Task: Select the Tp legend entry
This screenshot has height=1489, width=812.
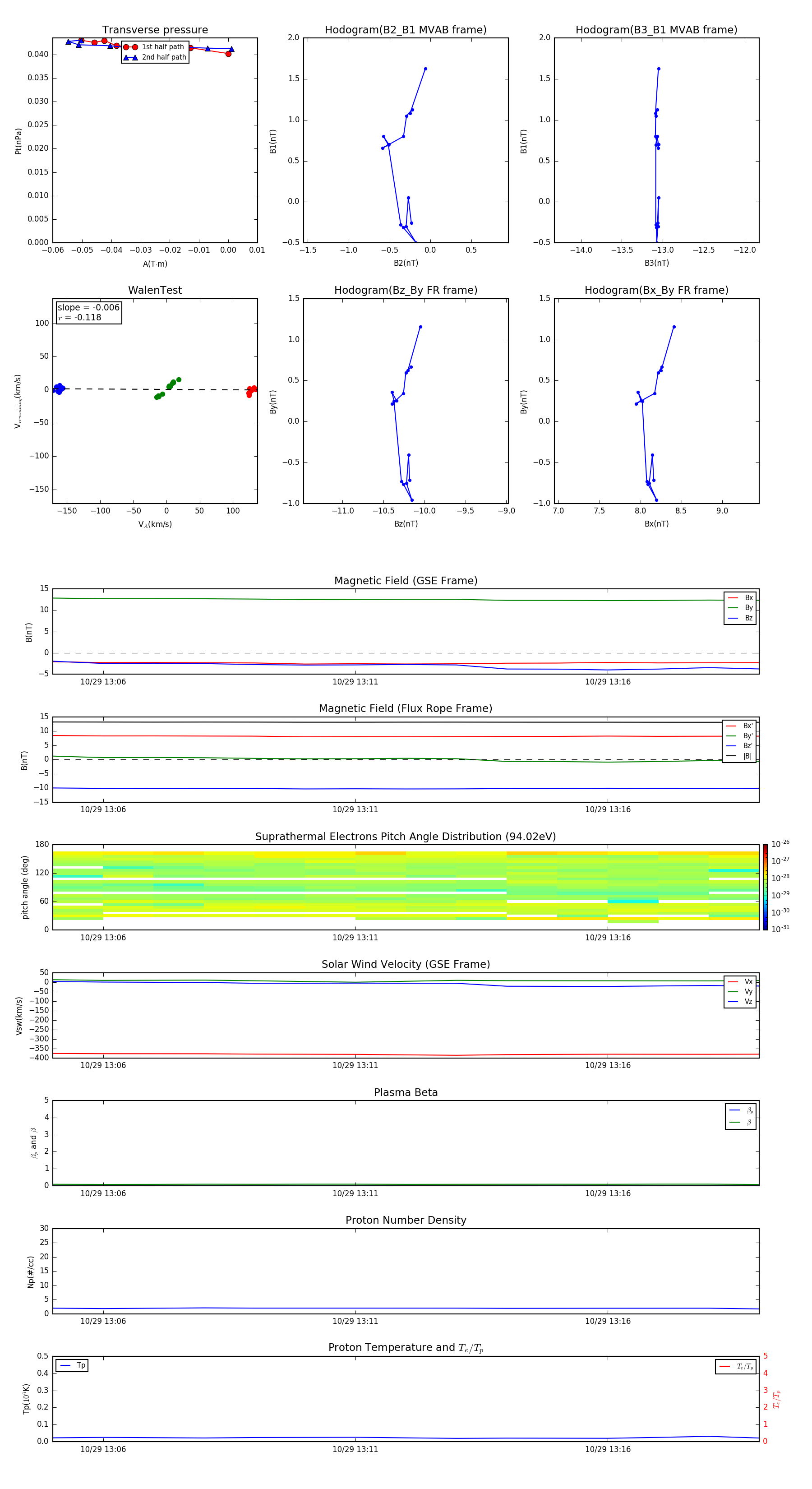Action: tap(72, 1365)
